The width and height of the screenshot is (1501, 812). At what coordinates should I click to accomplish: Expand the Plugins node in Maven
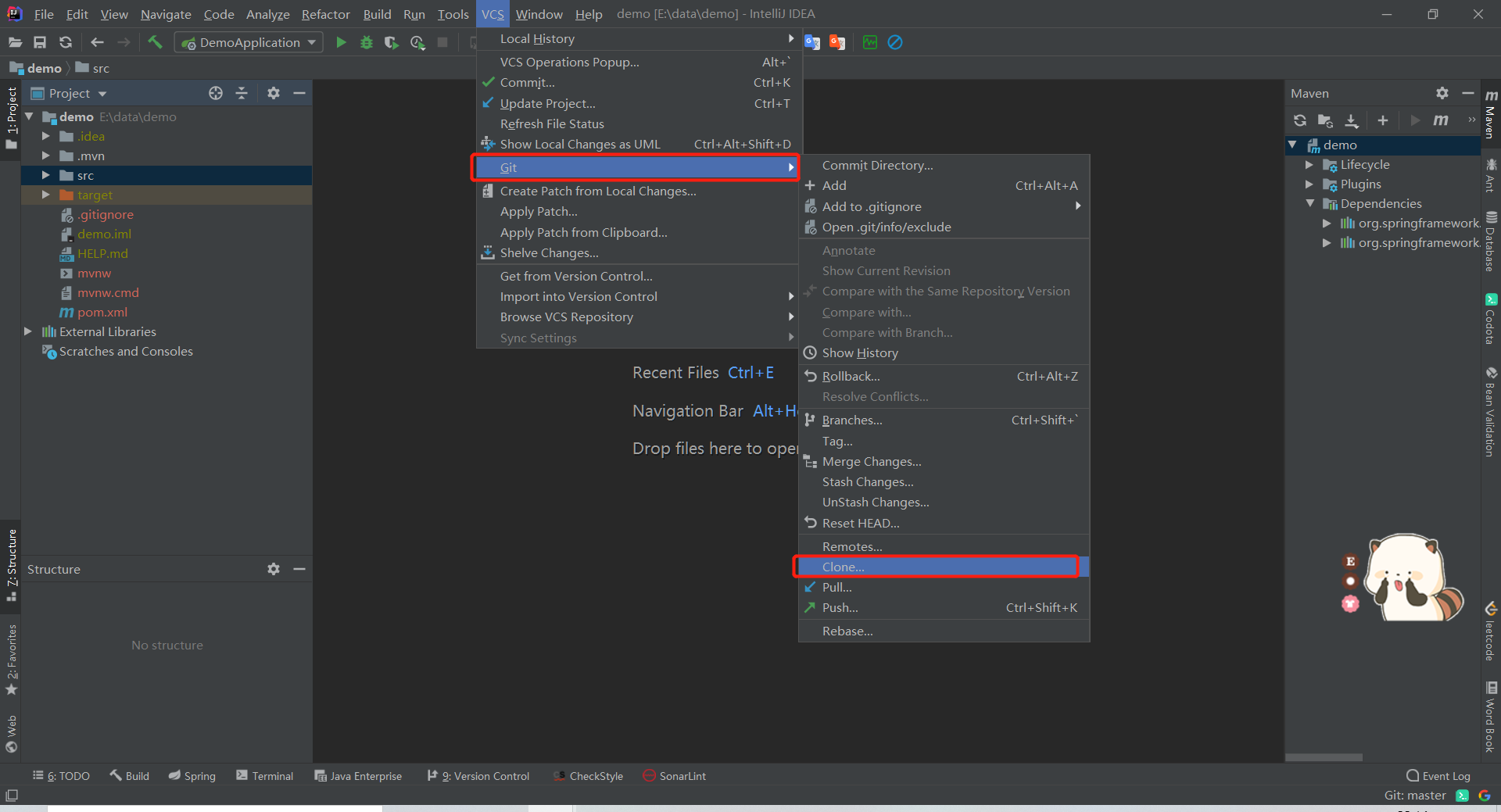pos(1309,184)
